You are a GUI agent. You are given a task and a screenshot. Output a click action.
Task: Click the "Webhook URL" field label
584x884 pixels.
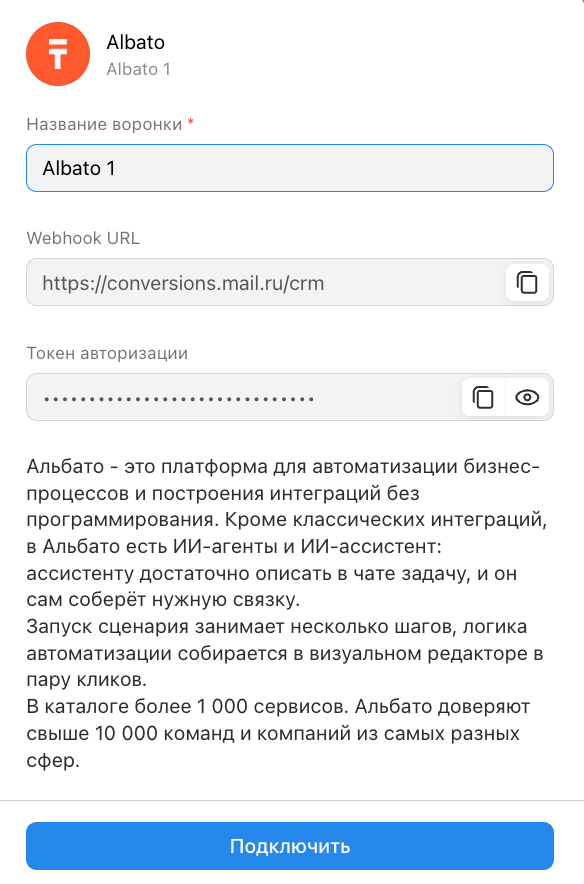[x=83, y=238]
